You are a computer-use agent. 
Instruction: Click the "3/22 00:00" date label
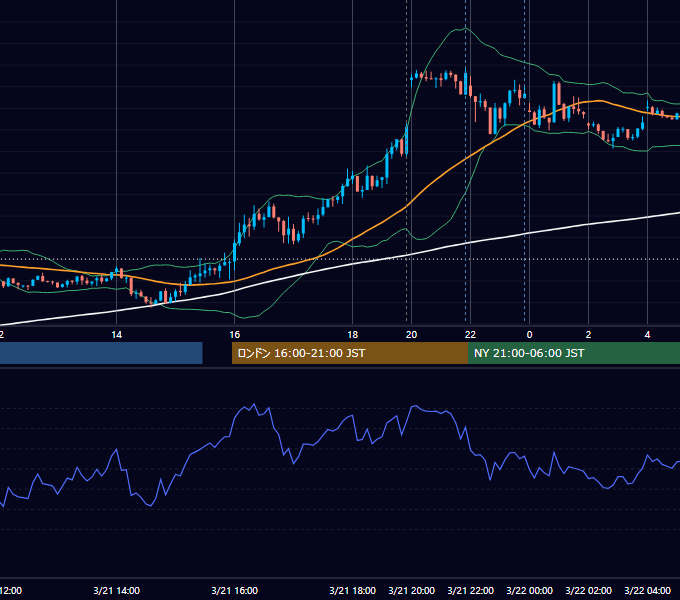coord(530,590)
